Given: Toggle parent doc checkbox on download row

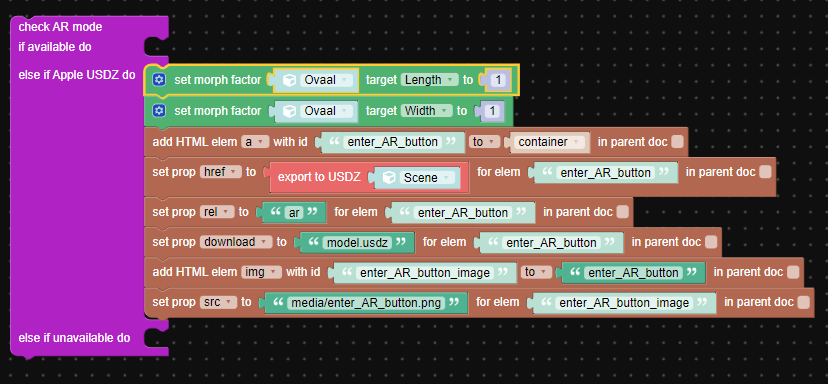Looking at the screenshot, I should (711, 242).
